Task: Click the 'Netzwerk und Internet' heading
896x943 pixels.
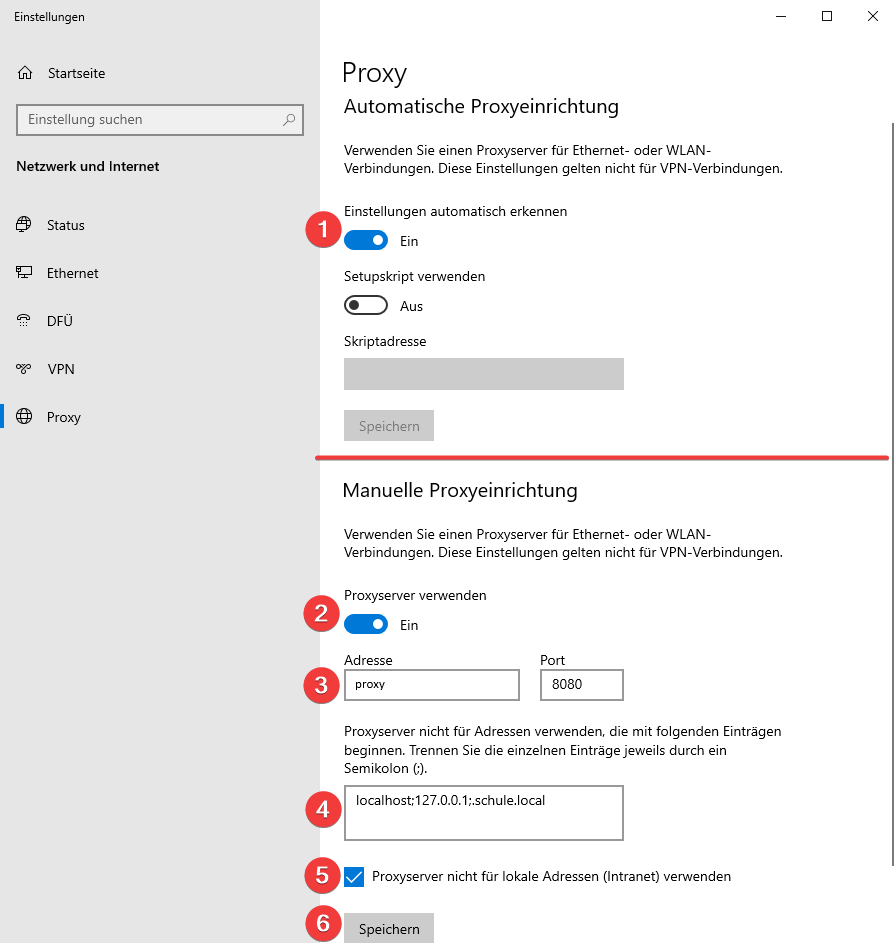Action: (x=88, y=167)
